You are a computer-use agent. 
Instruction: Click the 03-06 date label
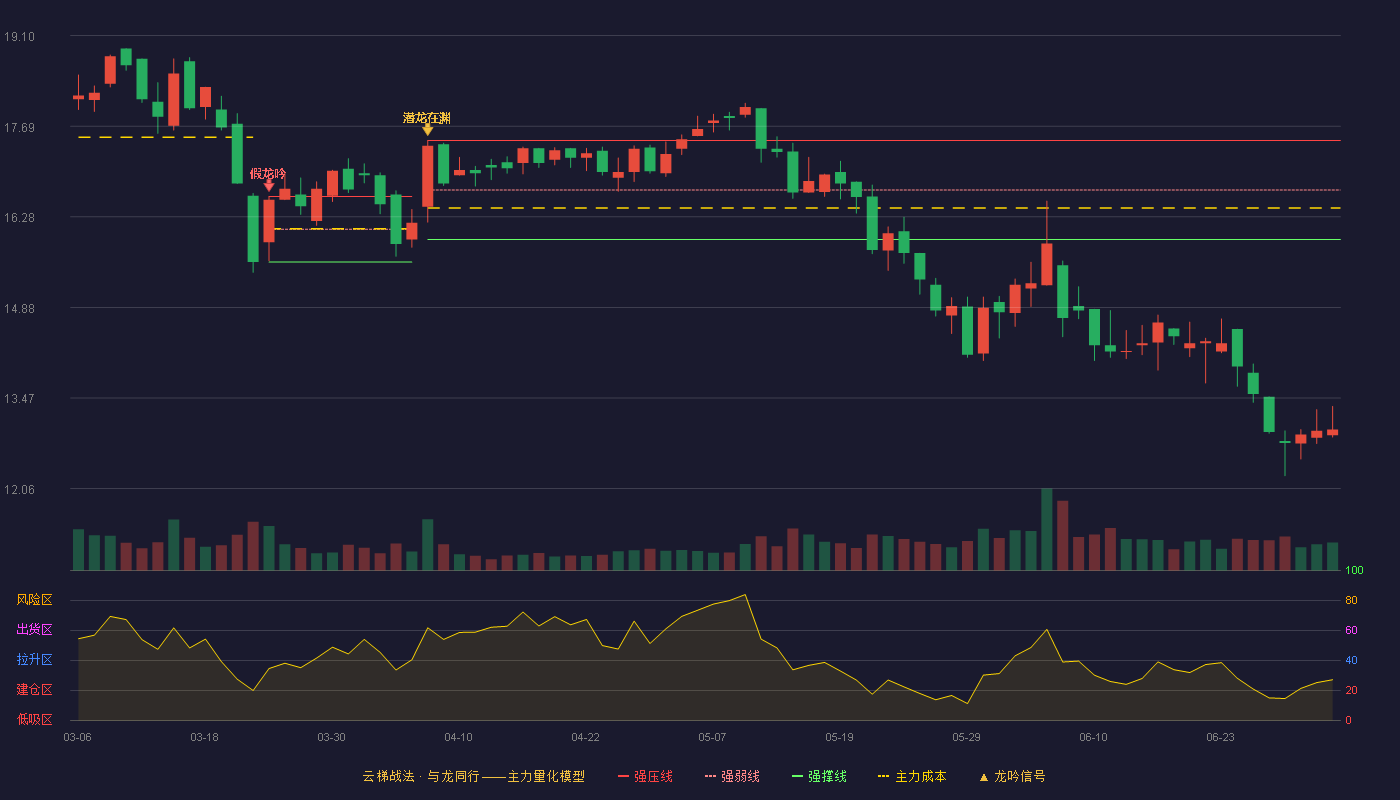click(x=77, y=737)
